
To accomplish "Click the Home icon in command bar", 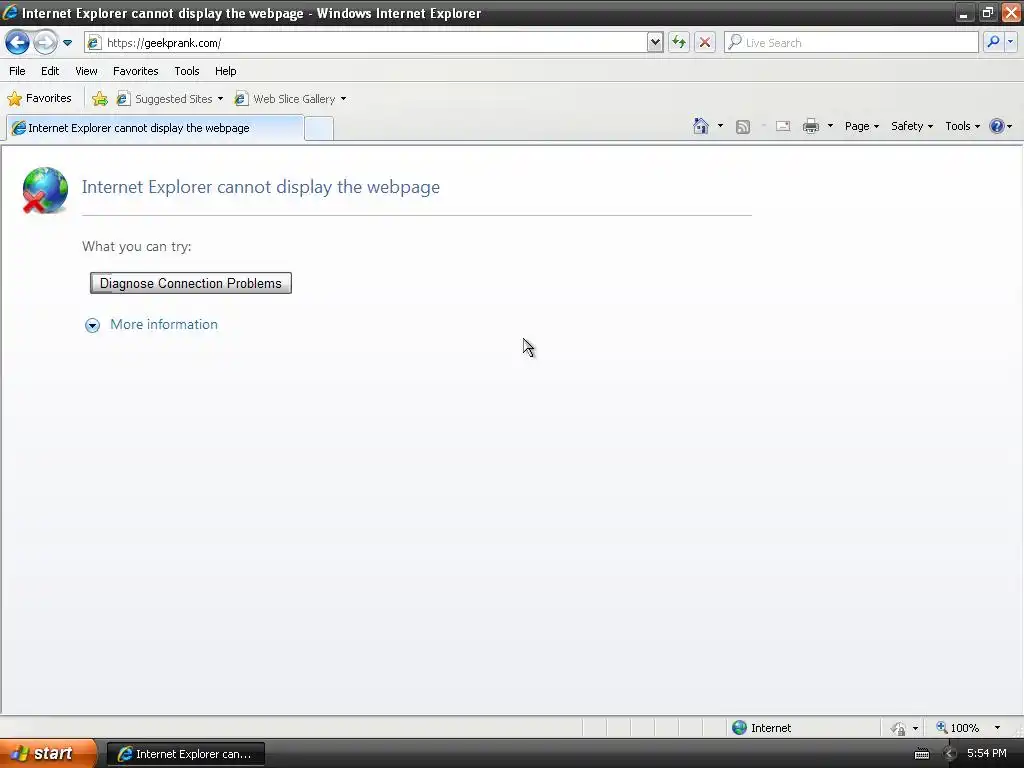I will 701,126.
